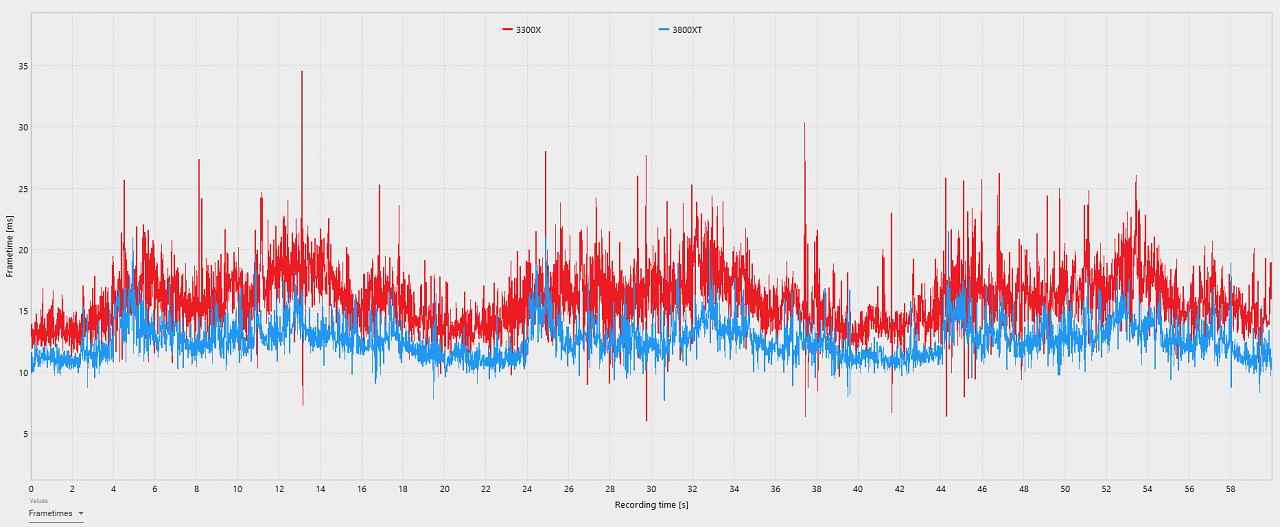Screen dimensions: 1280x527
Task: Click the 35 tick on the frametime axis
Action: tap(23, 66)
